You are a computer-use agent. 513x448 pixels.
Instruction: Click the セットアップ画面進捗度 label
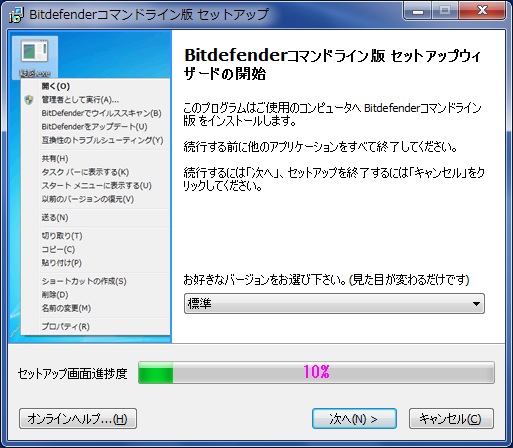72,374
